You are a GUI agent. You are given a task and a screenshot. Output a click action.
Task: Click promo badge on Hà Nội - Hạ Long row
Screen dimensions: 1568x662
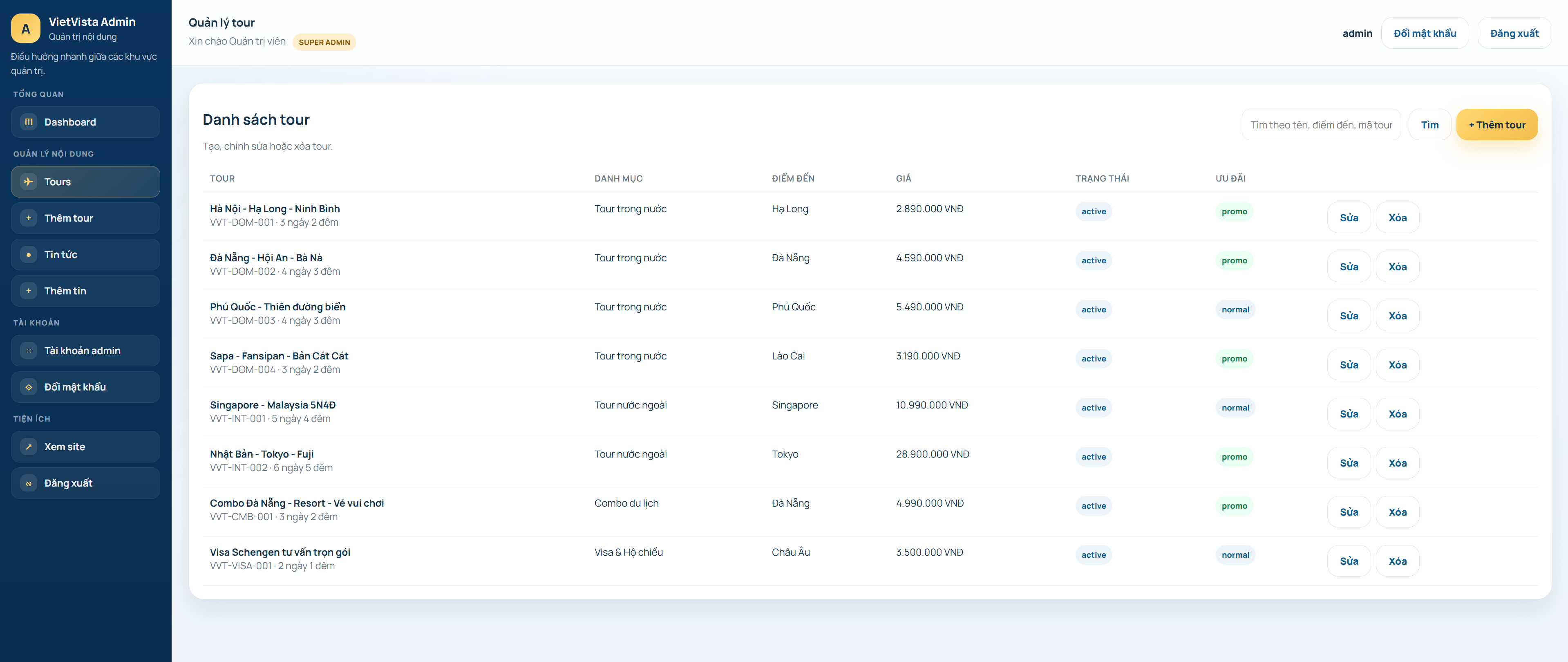click(1234, 211)
